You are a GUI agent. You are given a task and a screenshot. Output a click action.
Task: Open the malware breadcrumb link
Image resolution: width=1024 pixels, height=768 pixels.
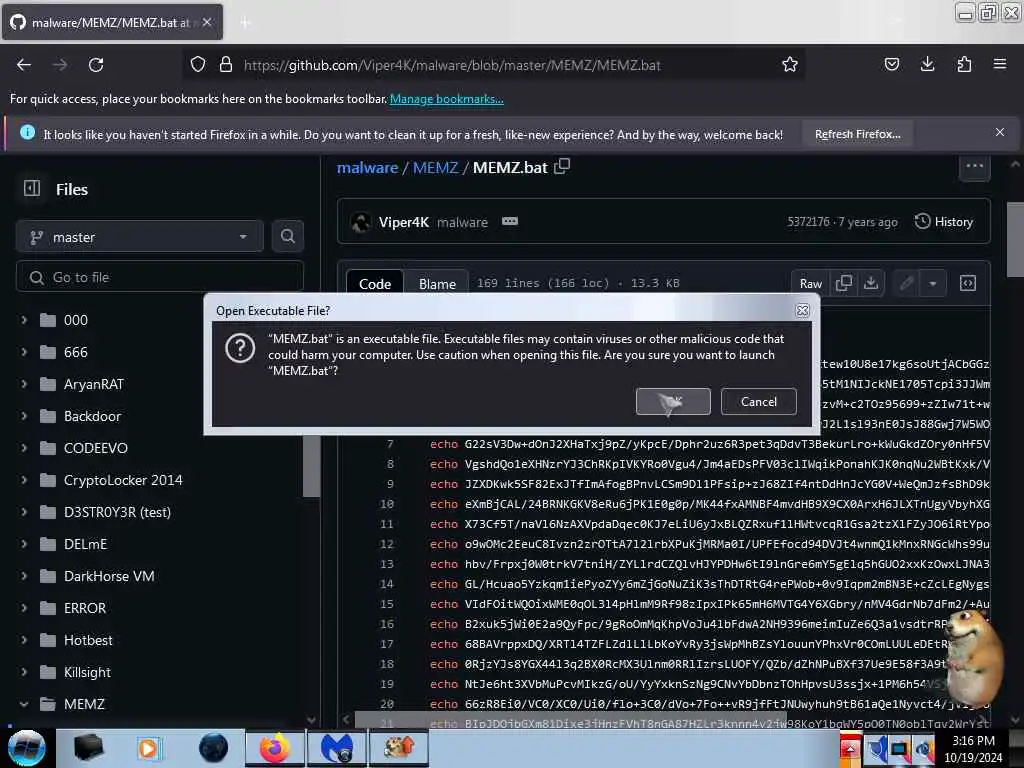point(367,167)
